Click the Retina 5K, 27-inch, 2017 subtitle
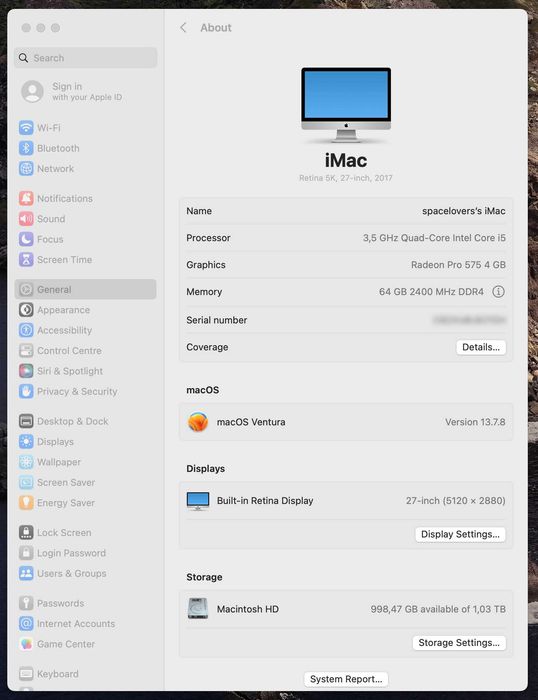Image resolution: width=538 pixels, height=700 pixels. tap(346, 178)
